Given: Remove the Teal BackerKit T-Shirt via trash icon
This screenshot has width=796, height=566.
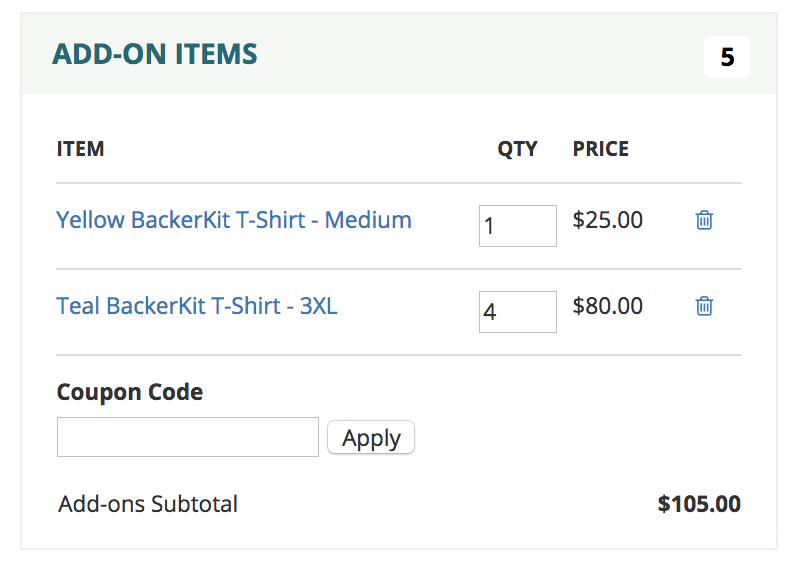Looking at the screenshot, I should 704,306.
